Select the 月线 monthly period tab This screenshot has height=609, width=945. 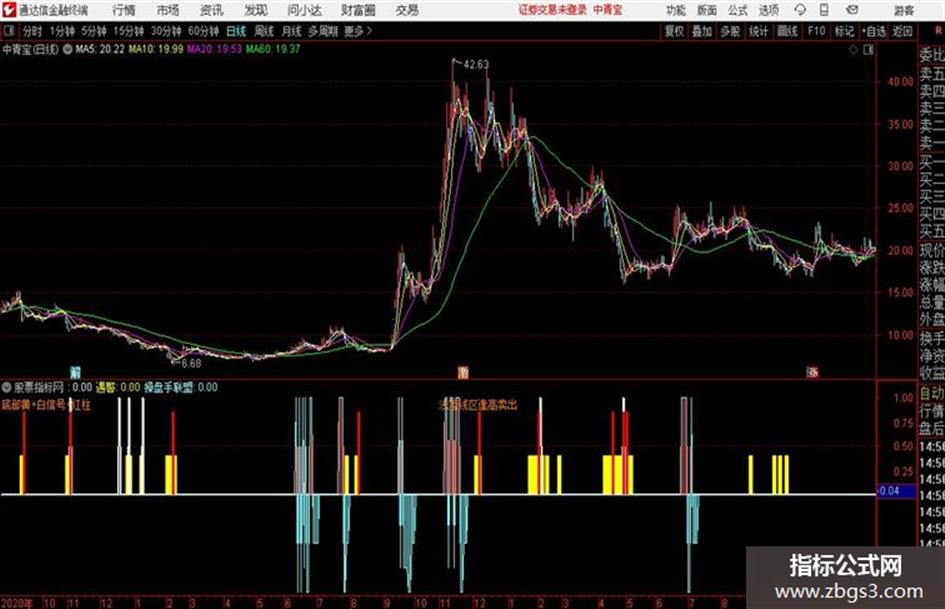point(291,31)
